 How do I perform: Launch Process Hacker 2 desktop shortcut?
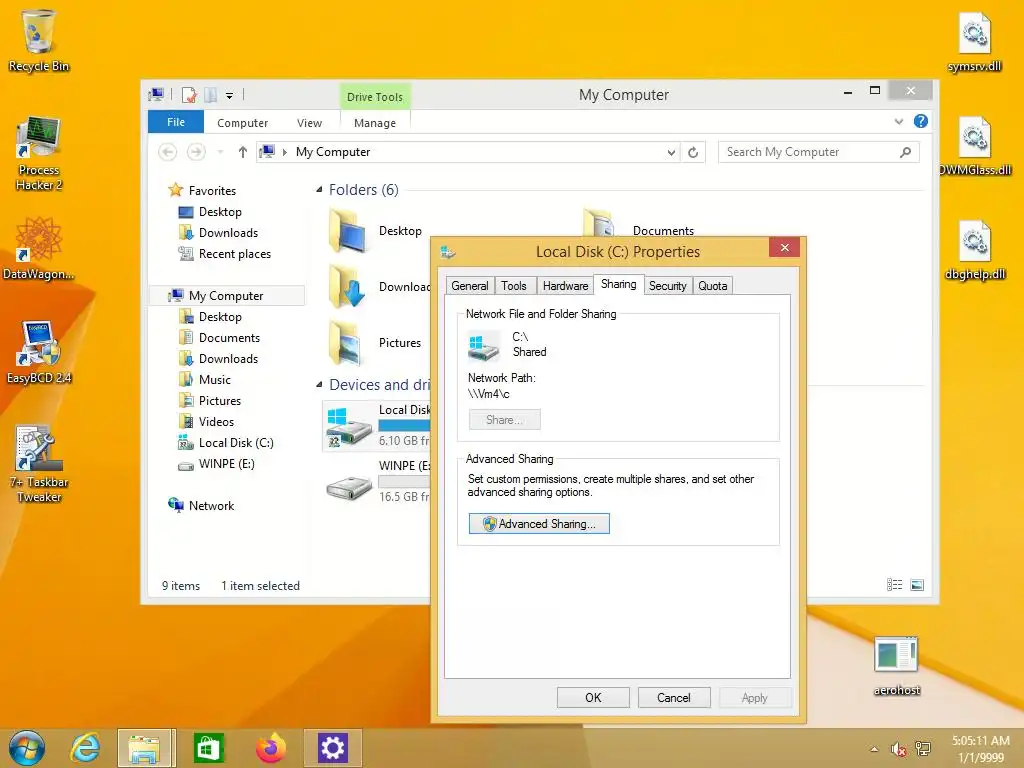pos(39,154)
